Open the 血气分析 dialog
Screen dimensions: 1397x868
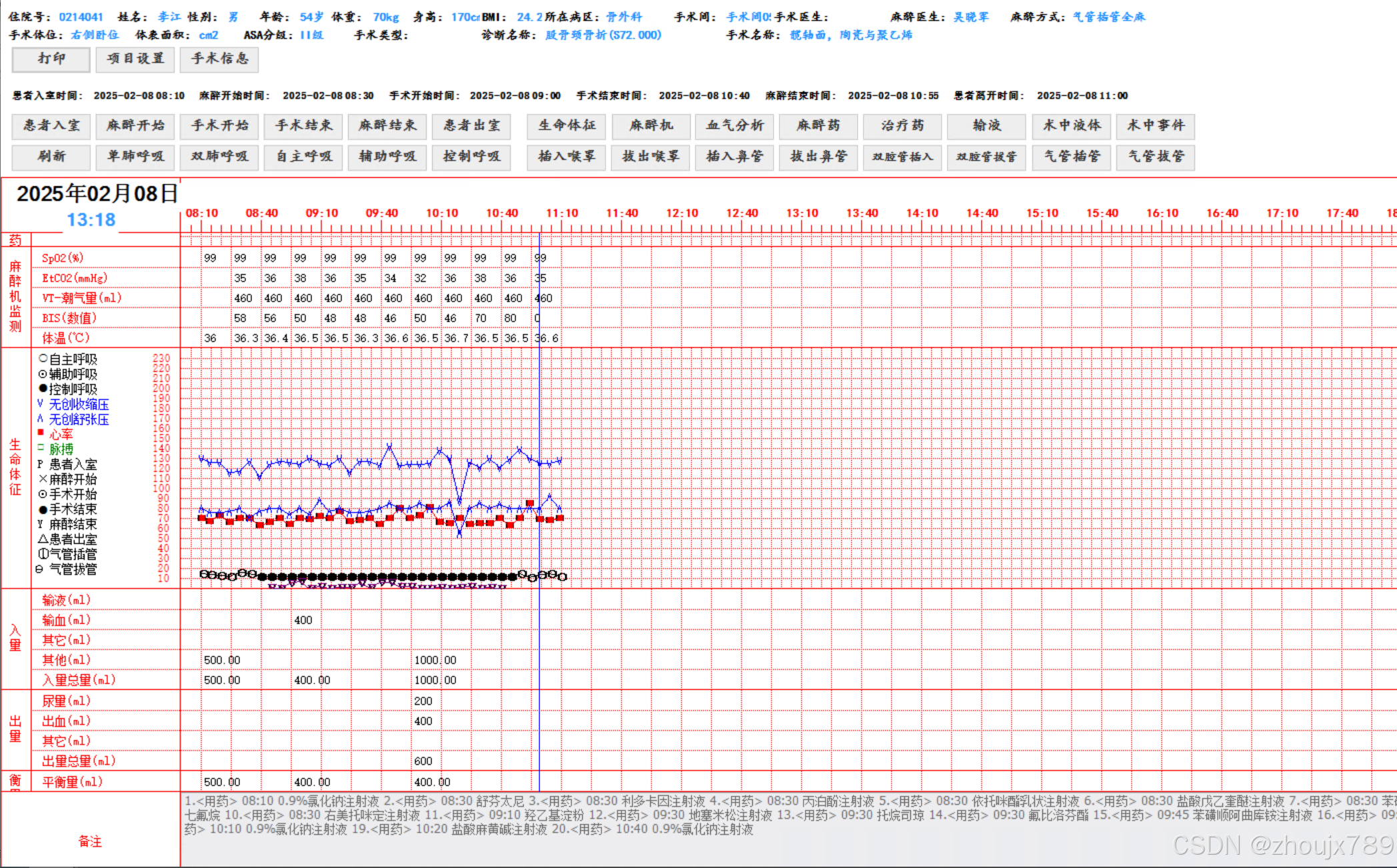tap(736, 126)
